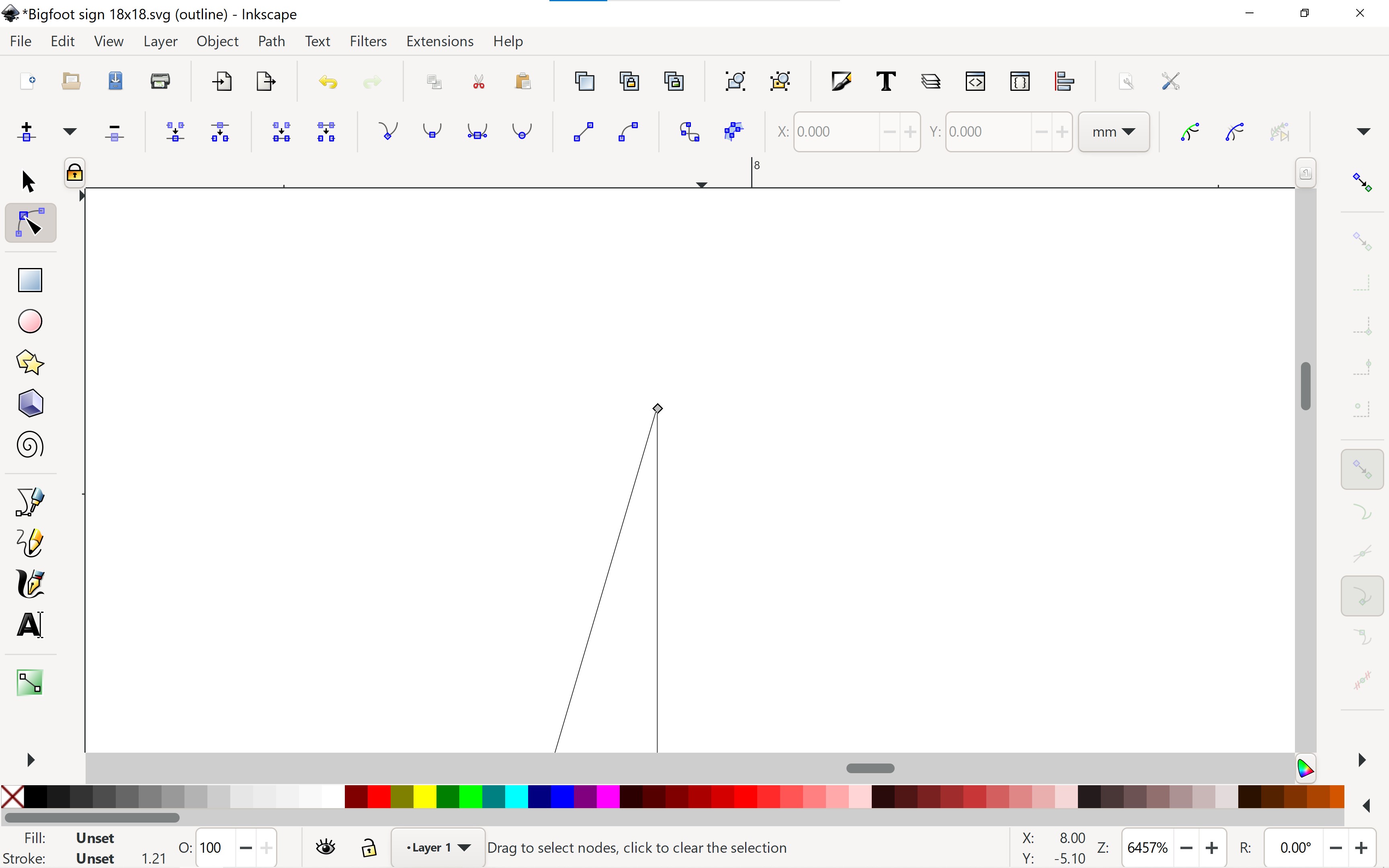Pick the Star and polygon tool
The width and height of the screenshot is (1389, 868).
click(x=31, y=363)
